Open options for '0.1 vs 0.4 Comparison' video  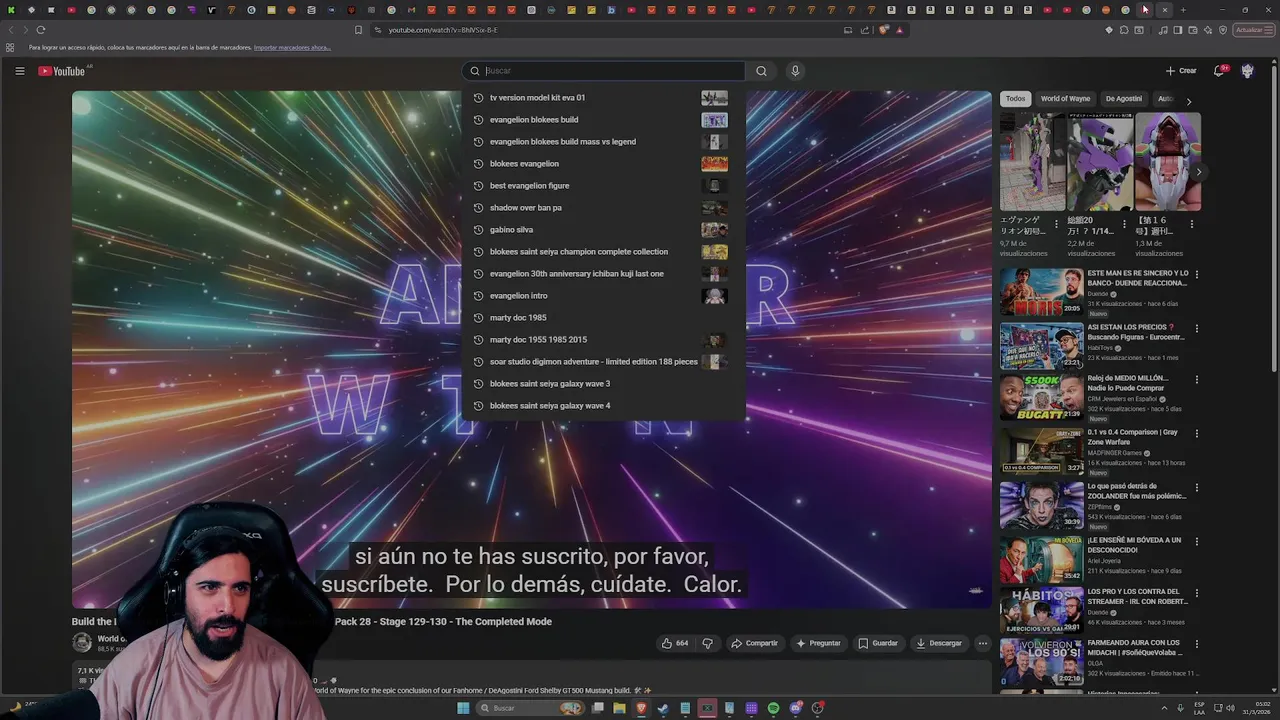pyautogui.click(x=1197, y=434)
